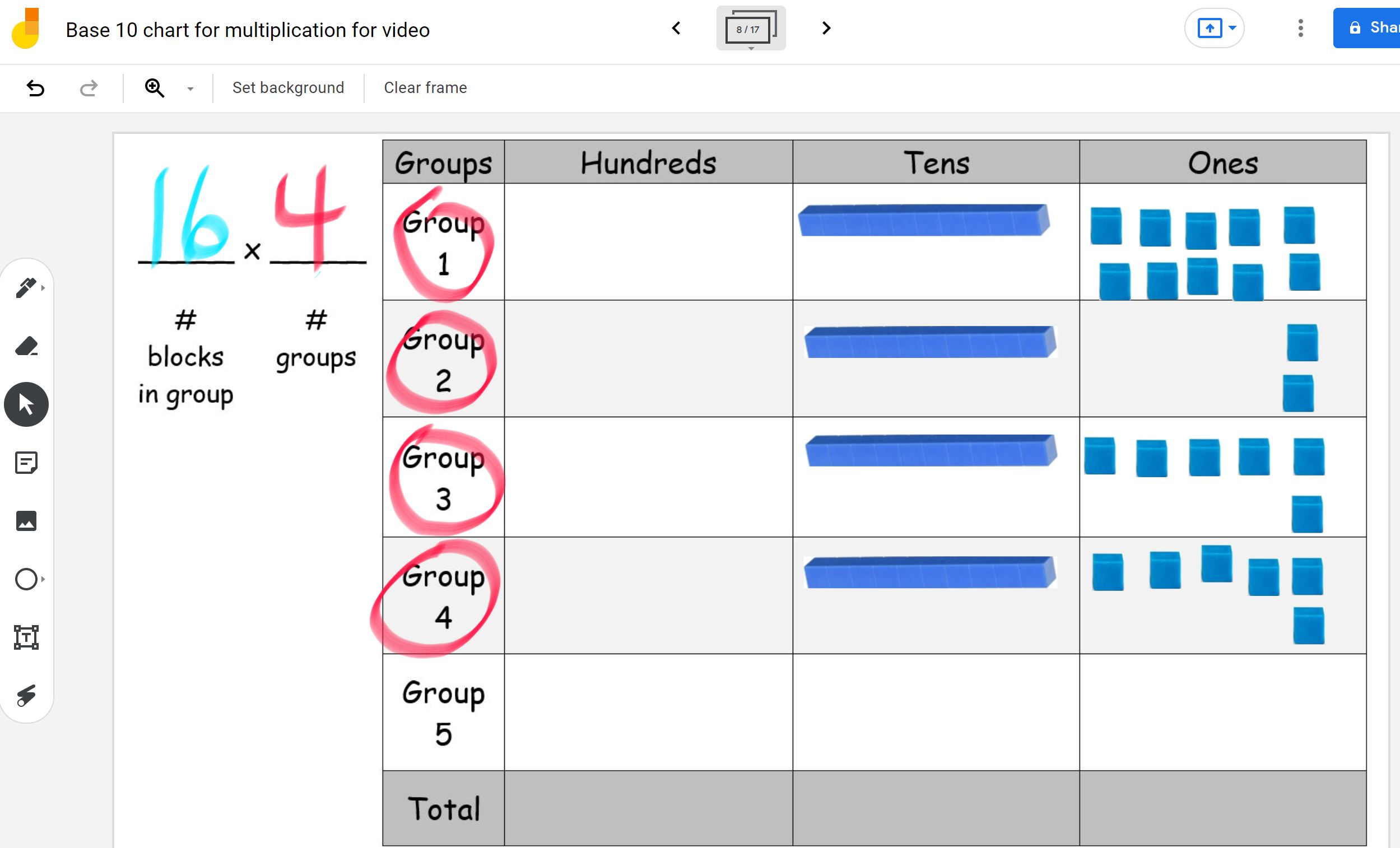This screenshot has height=848, width=1400.
Task: Insert an image from the sidebar
Action: click(26, 521)
